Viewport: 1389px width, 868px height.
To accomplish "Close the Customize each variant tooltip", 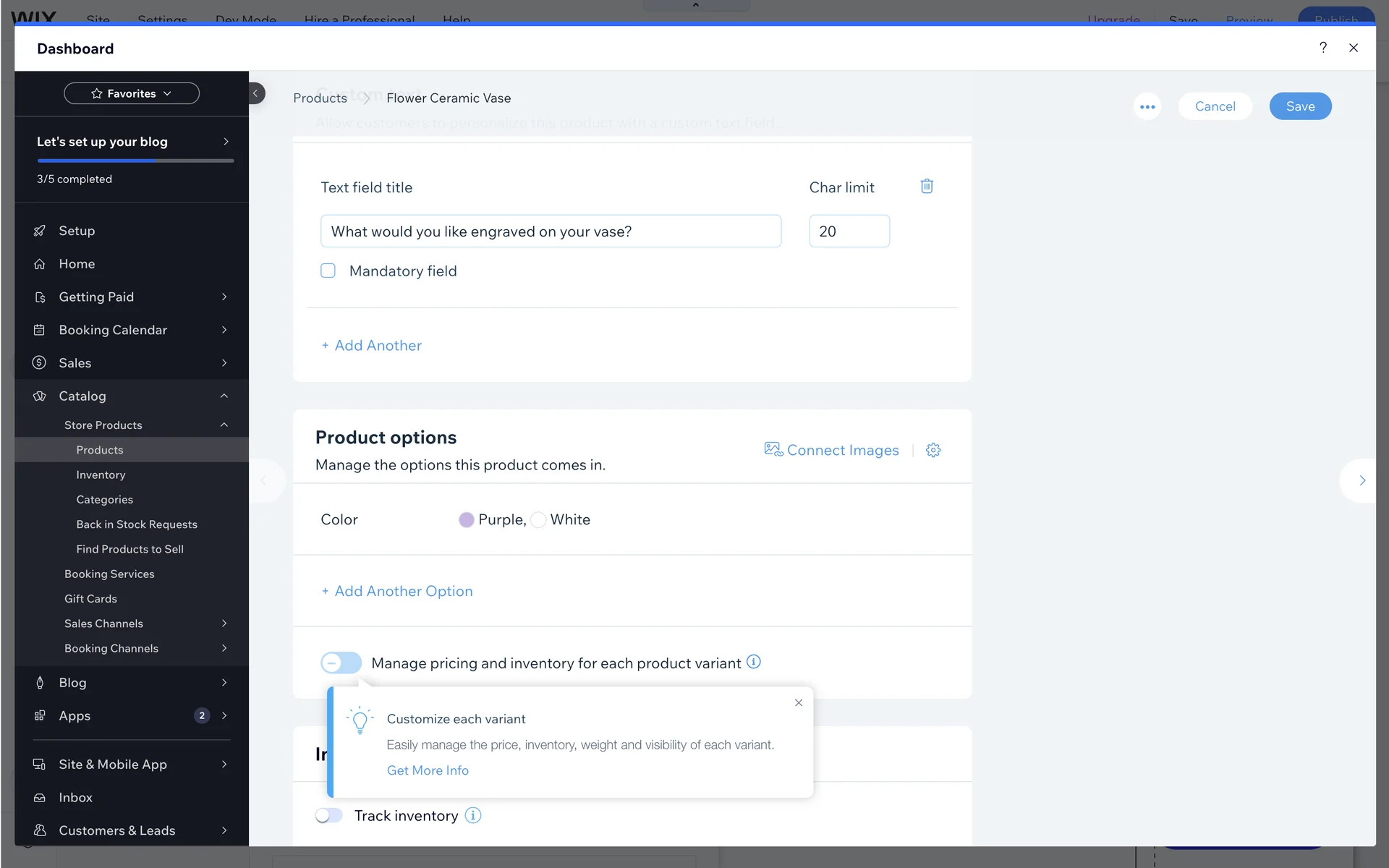I will click(798, 702).
